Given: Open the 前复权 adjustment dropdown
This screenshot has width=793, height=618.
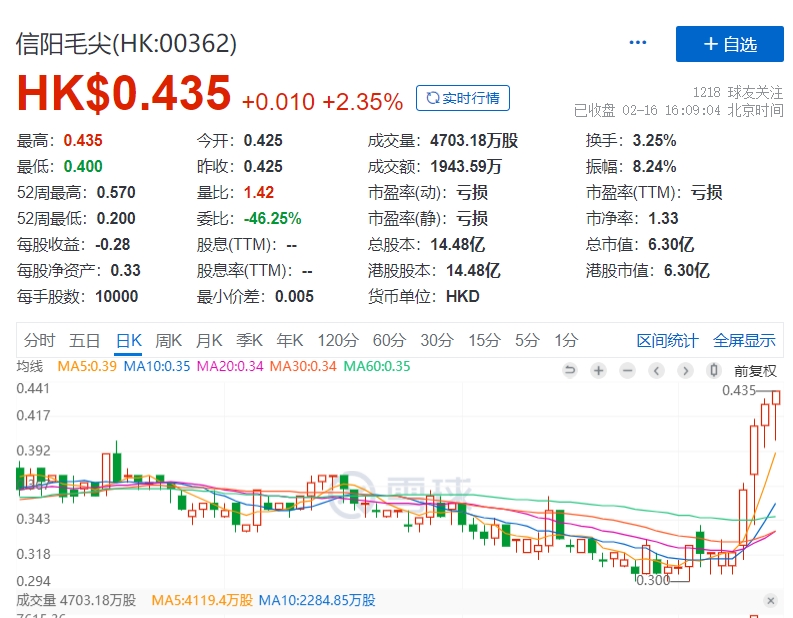Looking at the screenshot, I should coord(755,370).
